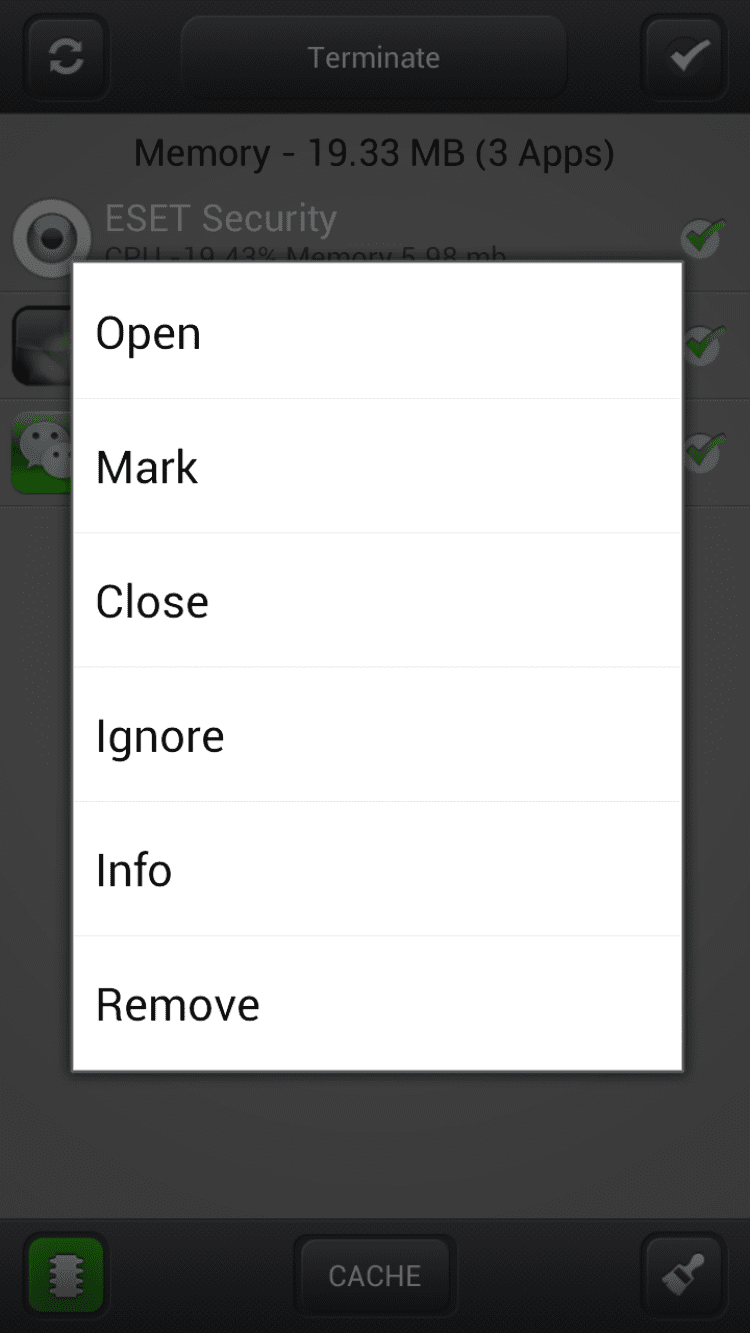
Task: Tap the Memory 19.33 MB header text
Action: 374,153
